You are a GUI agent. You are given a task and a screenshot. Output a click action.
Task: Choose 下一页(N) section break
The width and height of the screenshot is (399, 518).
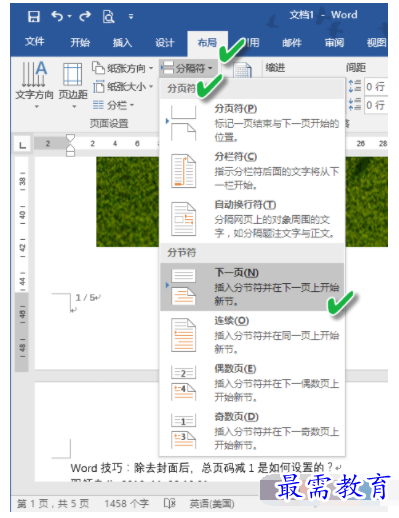(252, 287)
